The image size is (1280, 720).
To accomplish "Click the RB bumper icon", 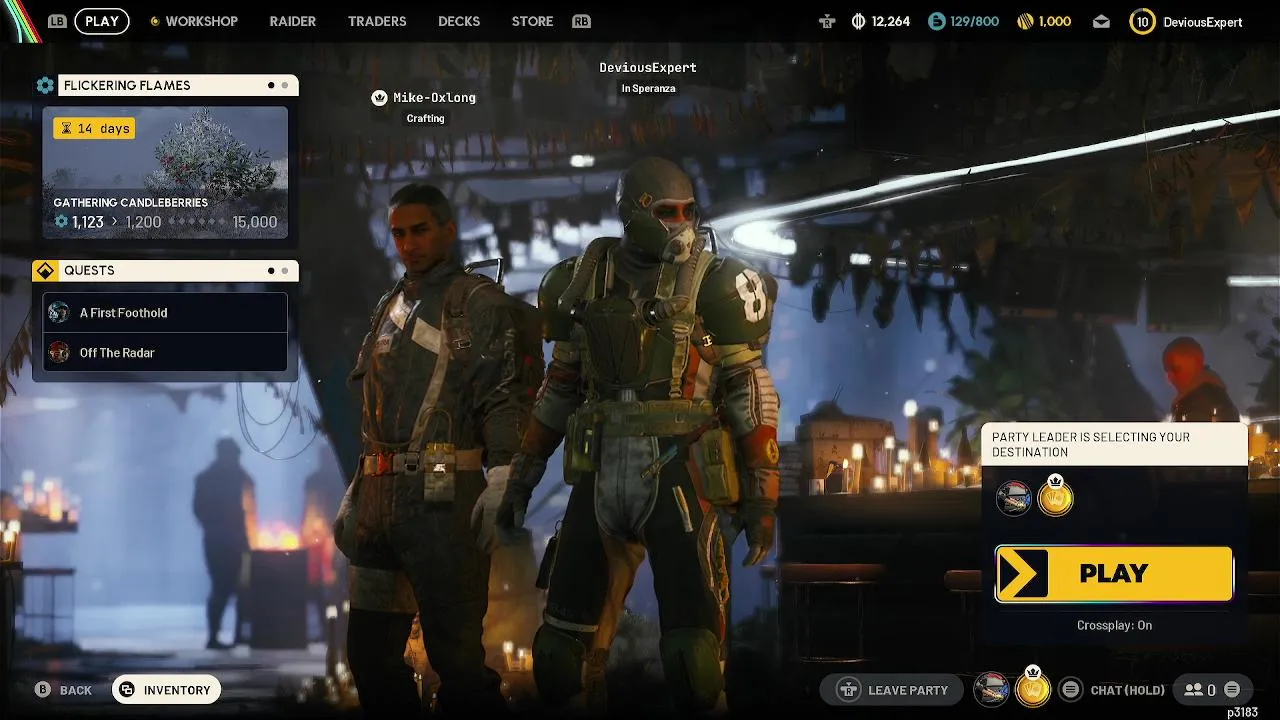I will pyautogui.click(x=581, y=21).
